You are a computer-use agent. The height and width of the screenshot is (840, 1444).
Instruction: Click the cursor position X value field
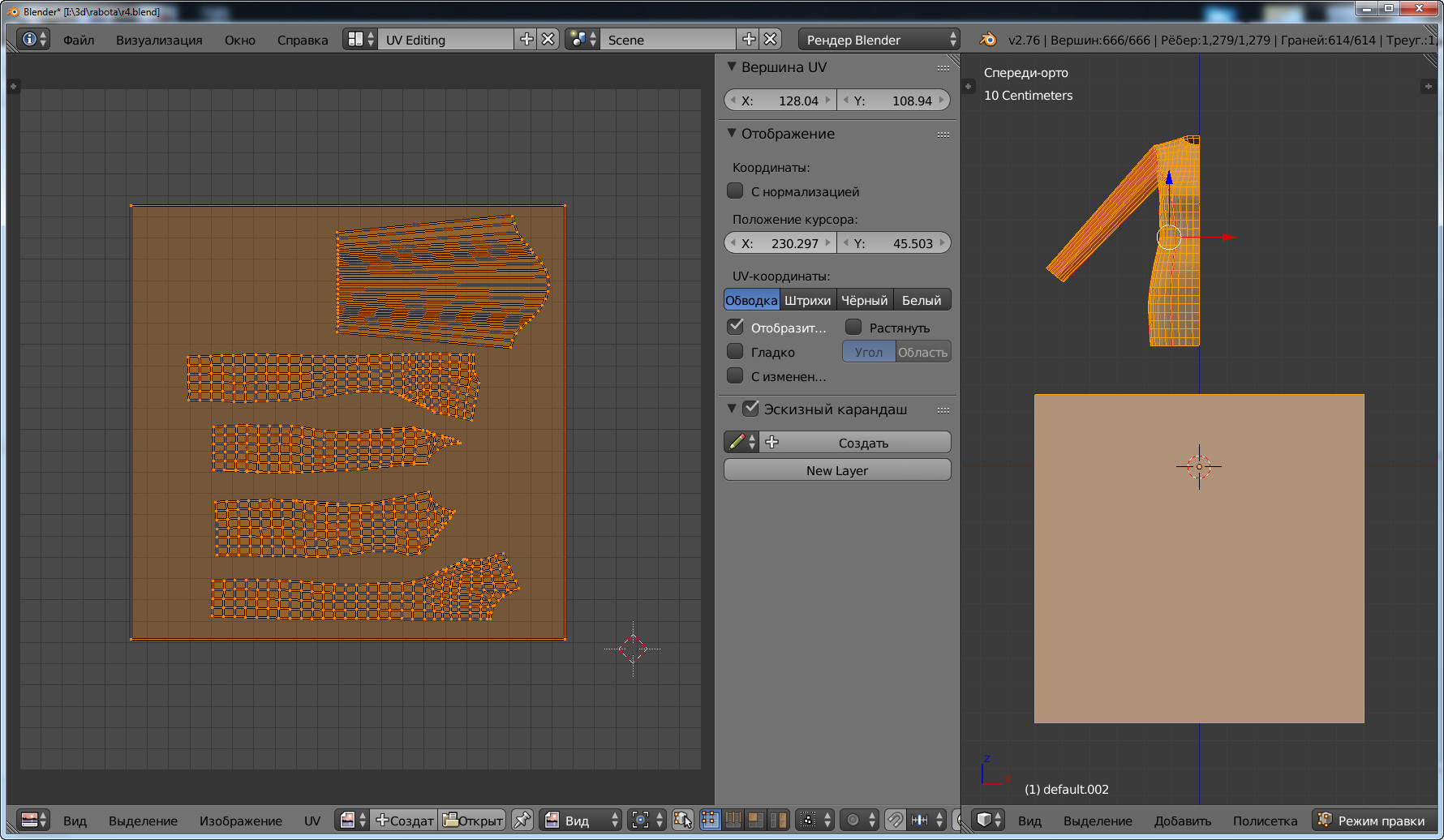[780, 243]
